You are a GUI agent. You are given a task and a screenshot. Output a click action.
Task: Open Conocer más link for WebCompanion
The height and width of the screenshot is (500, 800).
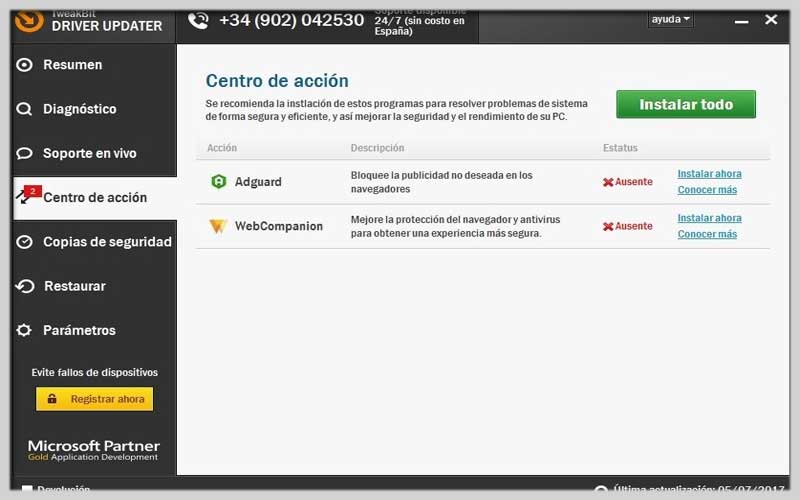pos(707,234)
